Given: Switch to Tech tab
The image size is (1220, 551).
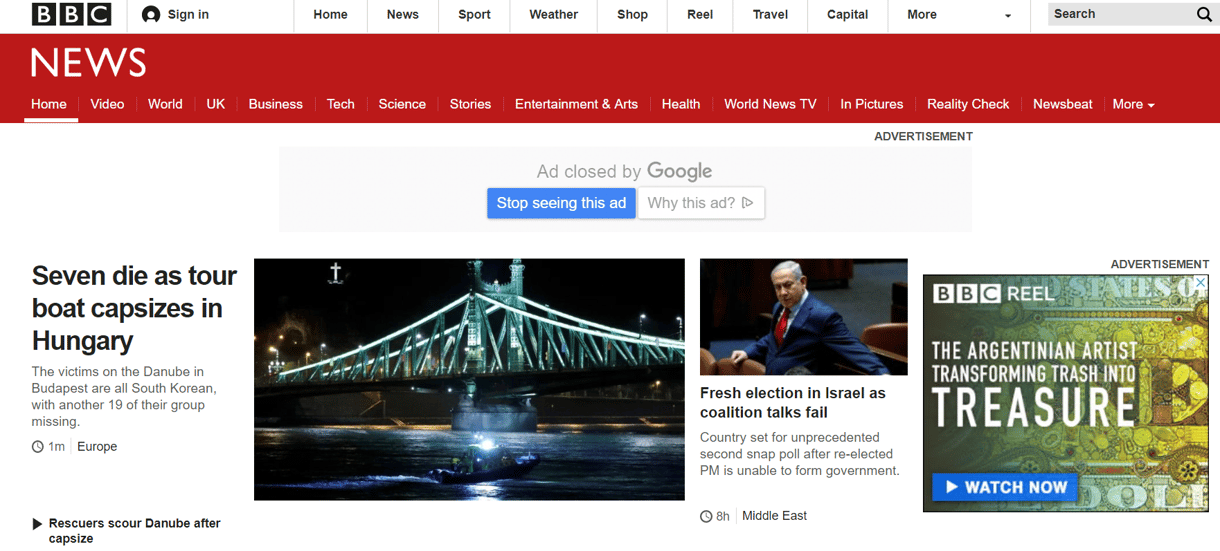Looking at the screenshot, I should click(340, 104).
